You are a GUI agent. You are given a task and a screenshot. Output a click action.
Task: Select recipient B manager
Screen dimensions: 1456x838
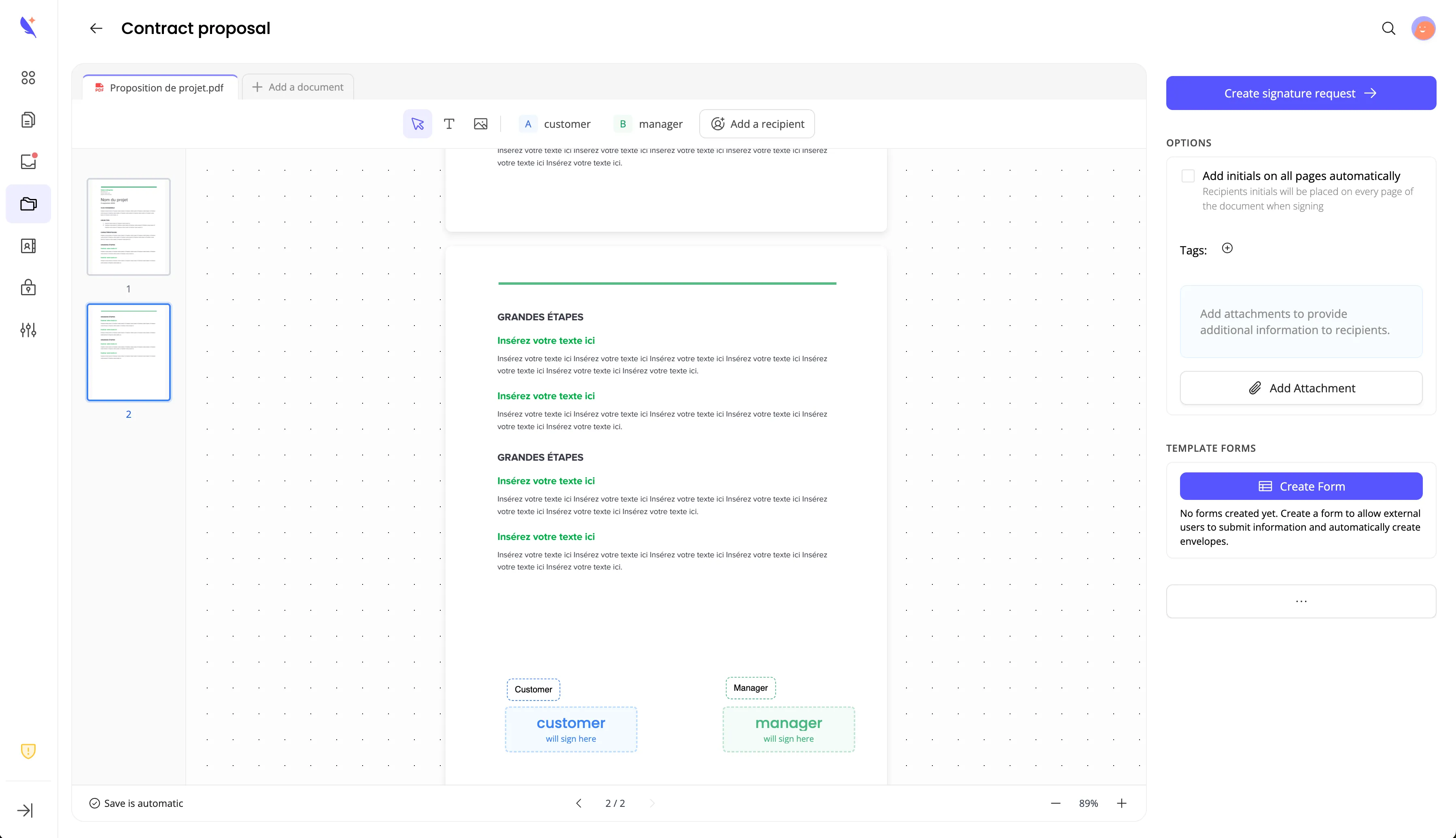[649, 124]
